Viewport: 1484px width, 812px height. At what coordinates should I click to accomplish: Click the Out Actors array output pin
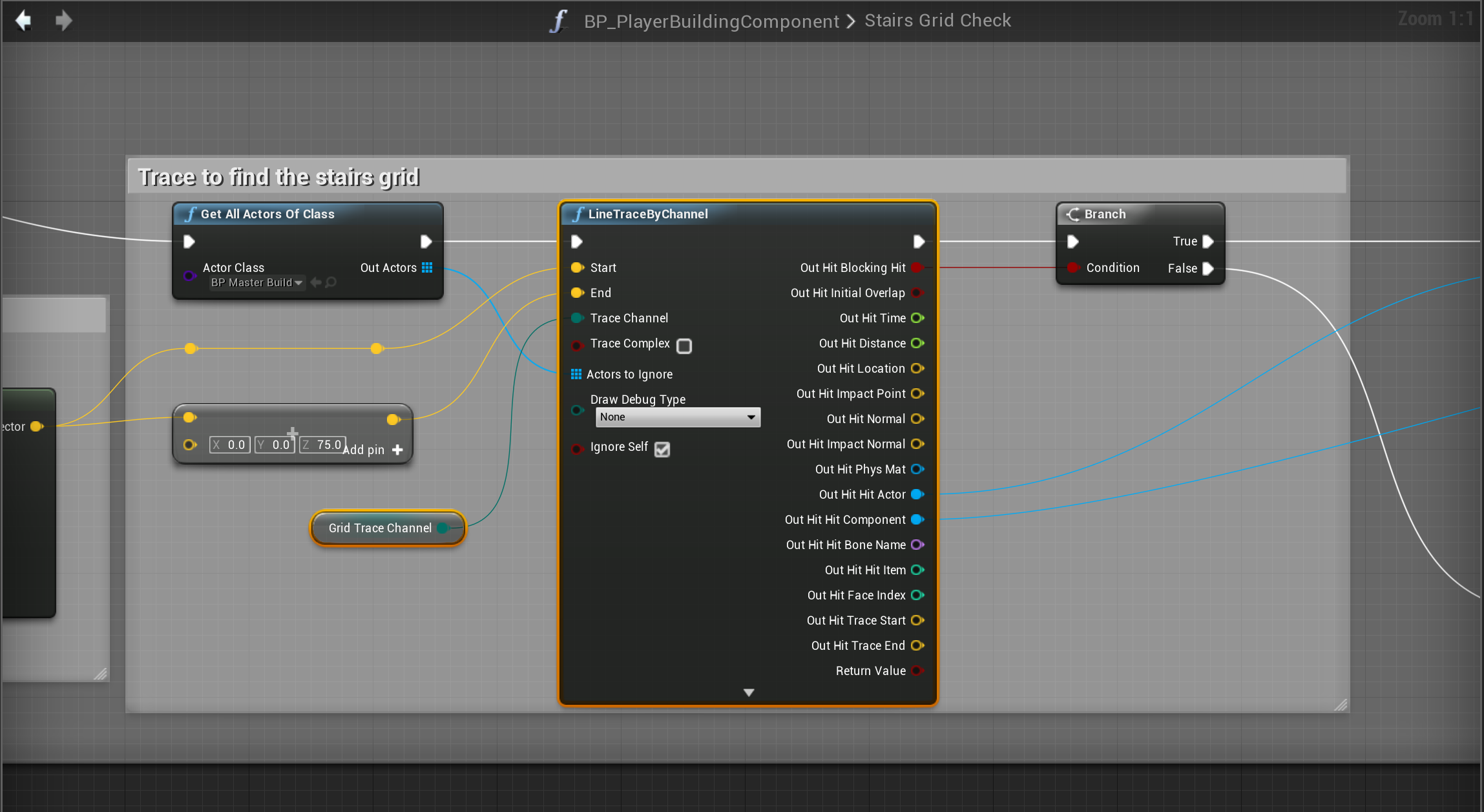point(427,267)
